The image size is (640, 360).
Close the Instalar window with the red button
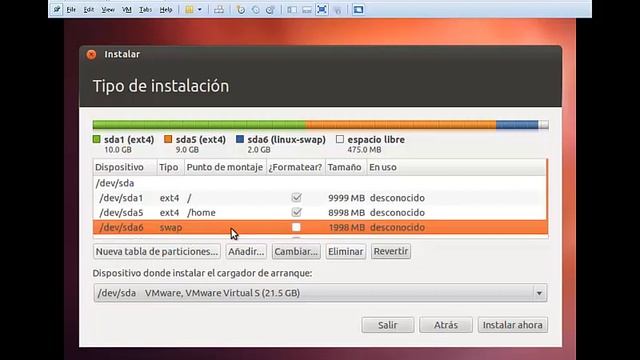(91, 54)
